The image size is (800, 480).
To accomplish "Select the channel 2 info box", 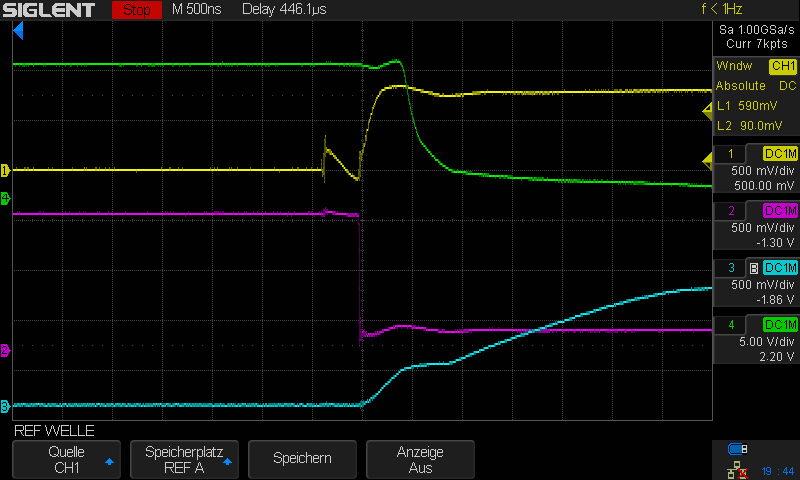I will (x=756, y=226).
